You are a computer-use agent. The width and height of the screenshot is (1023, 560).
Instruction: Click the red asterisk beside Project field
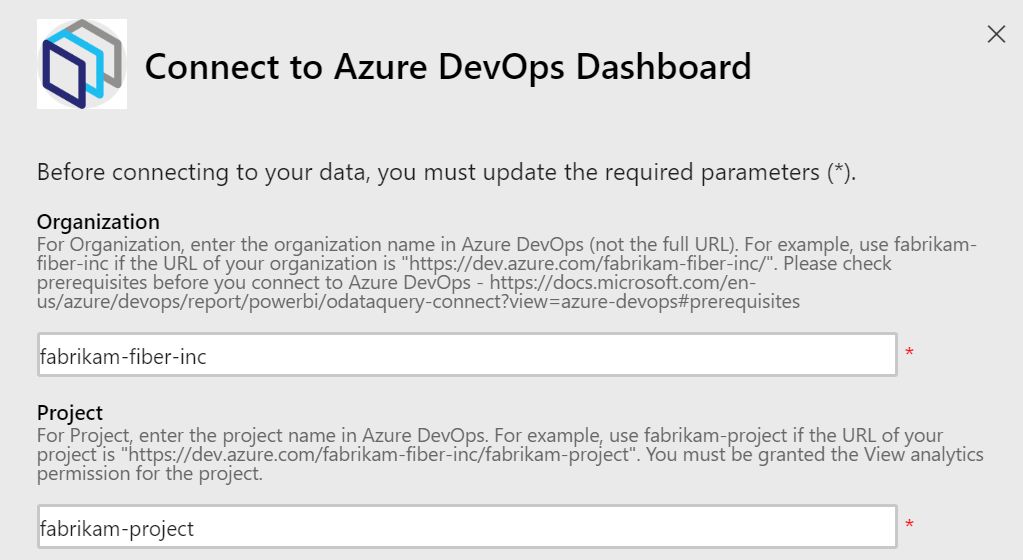click(909, 526)
